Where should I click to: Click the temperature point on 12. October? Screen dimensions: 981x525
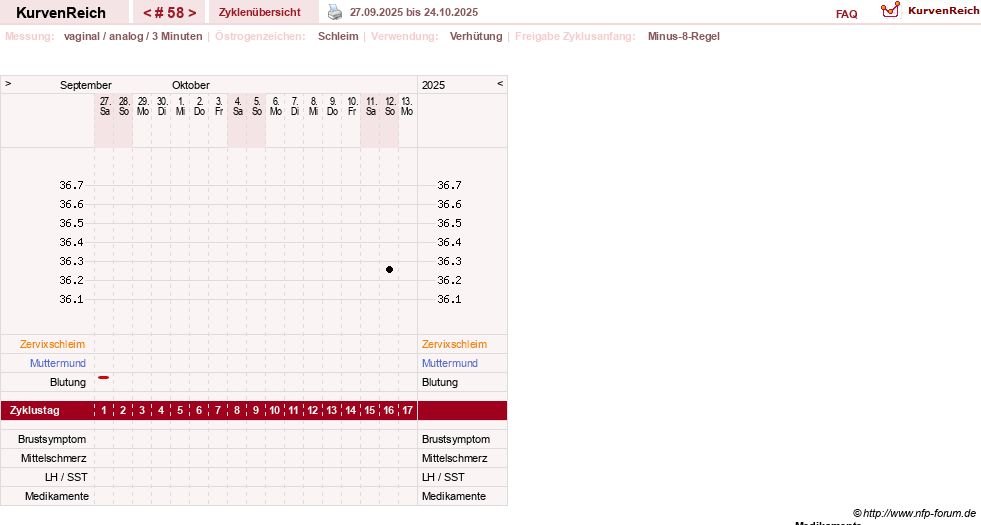(389, 270)
